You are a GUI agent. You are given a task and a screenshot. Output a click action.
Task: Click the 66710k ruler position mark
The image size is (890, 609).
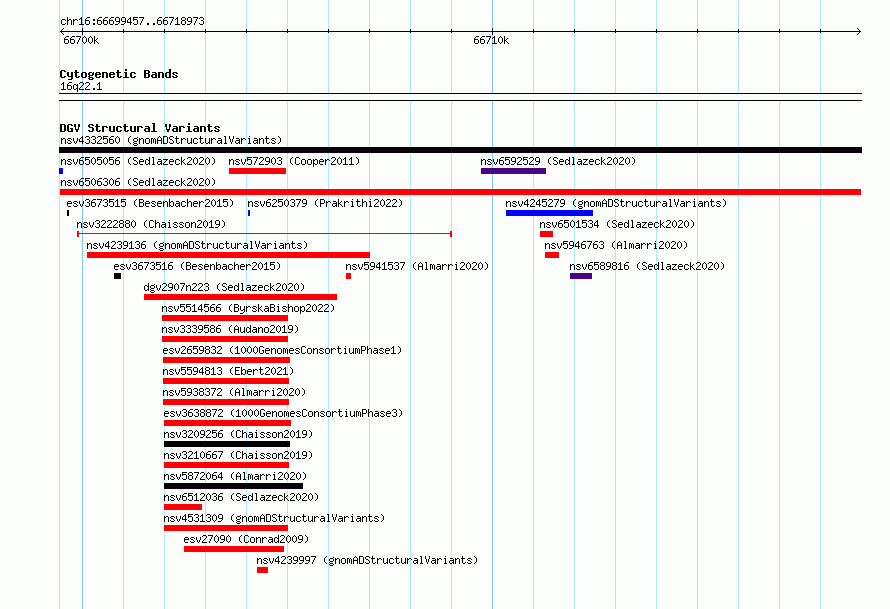491,40
